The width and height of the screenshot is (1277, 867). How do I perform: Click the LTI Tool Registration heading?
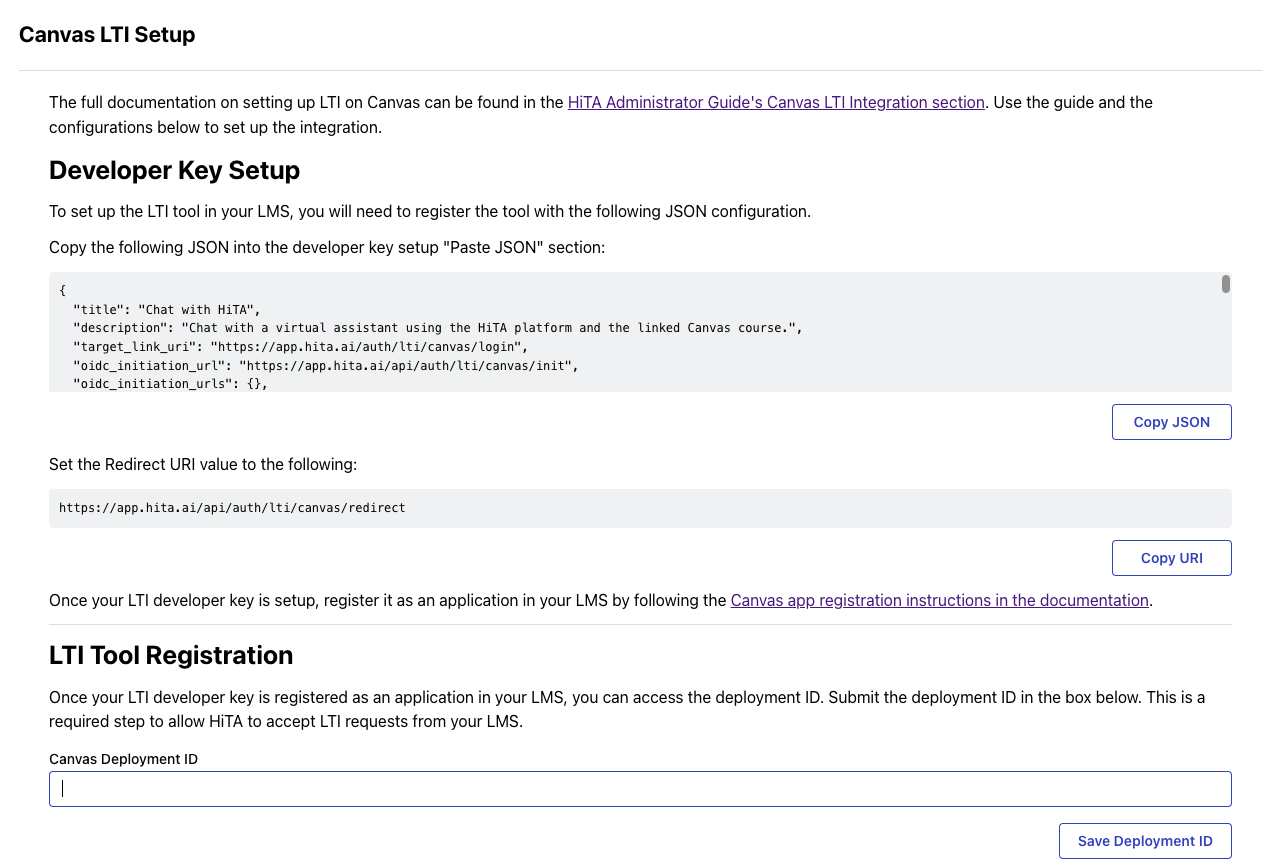pyautogui.click(x=171, y=655)
